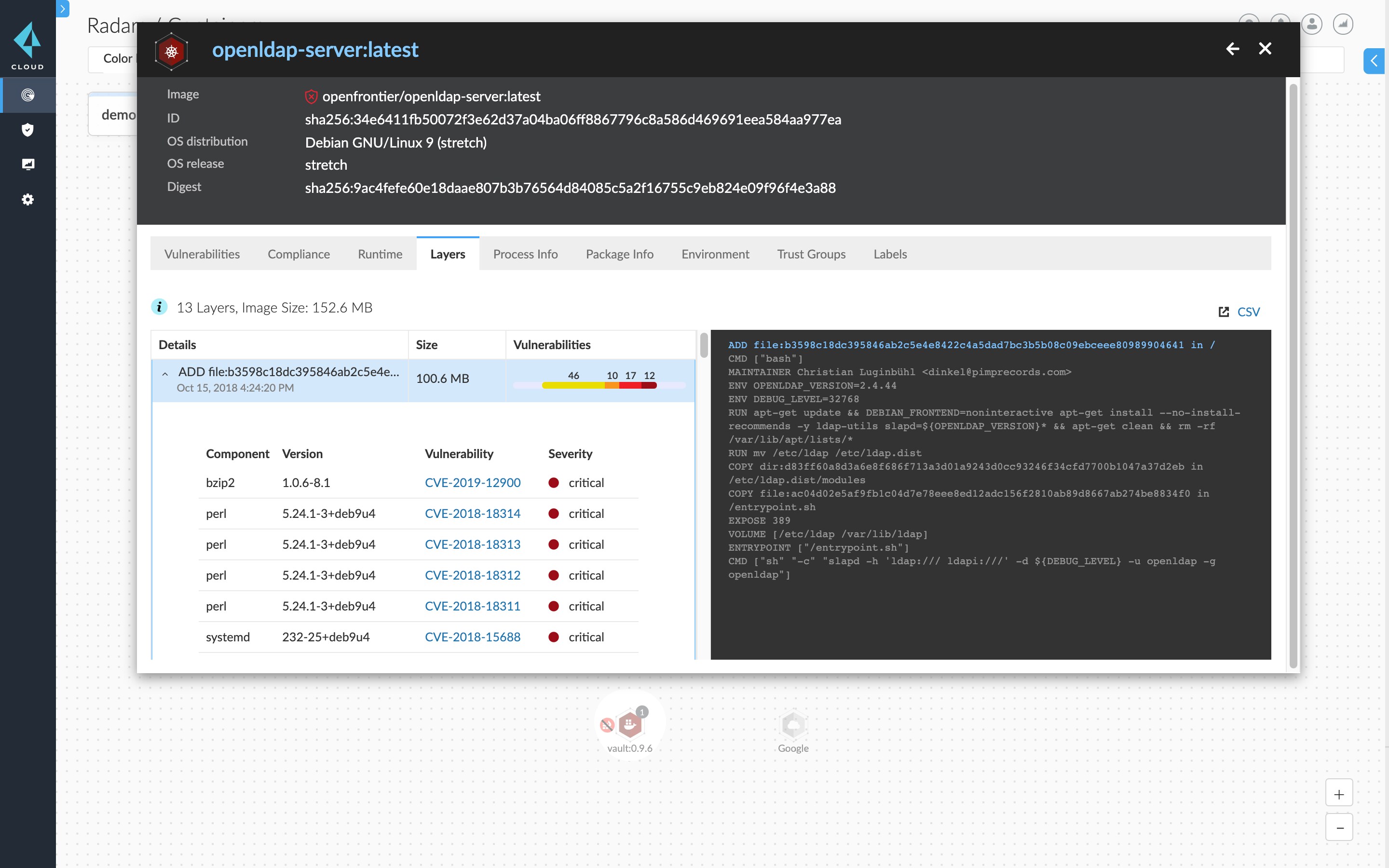This screenshot has width=1389, height=868.
Task: Export the layers via CSV link
Action: [x=1248, y=312]
